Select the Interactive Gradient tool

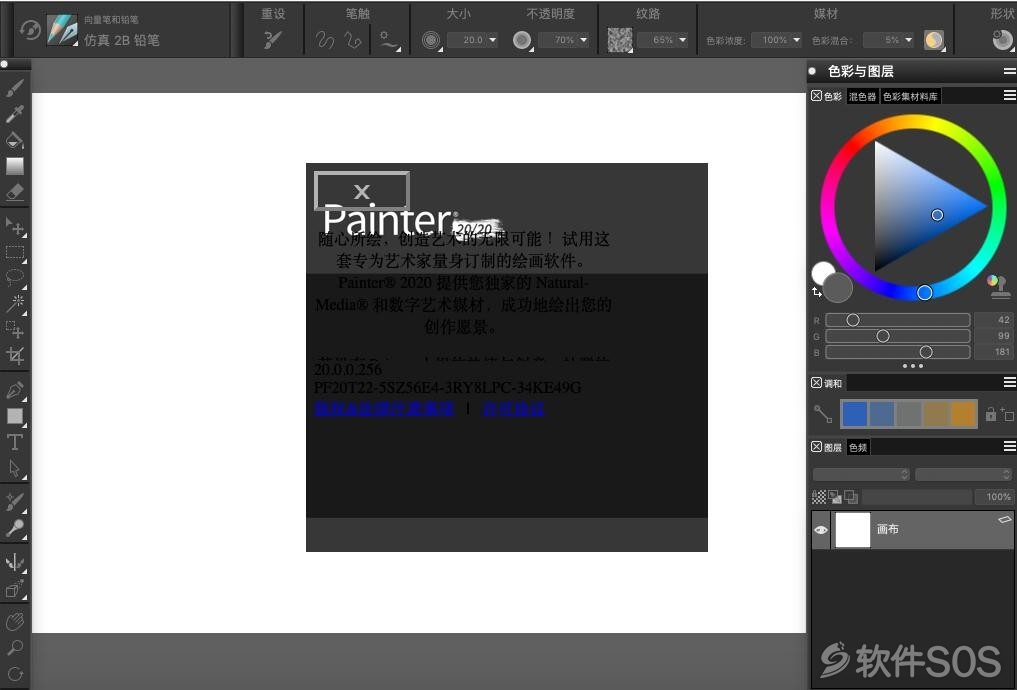pos(14,166)
